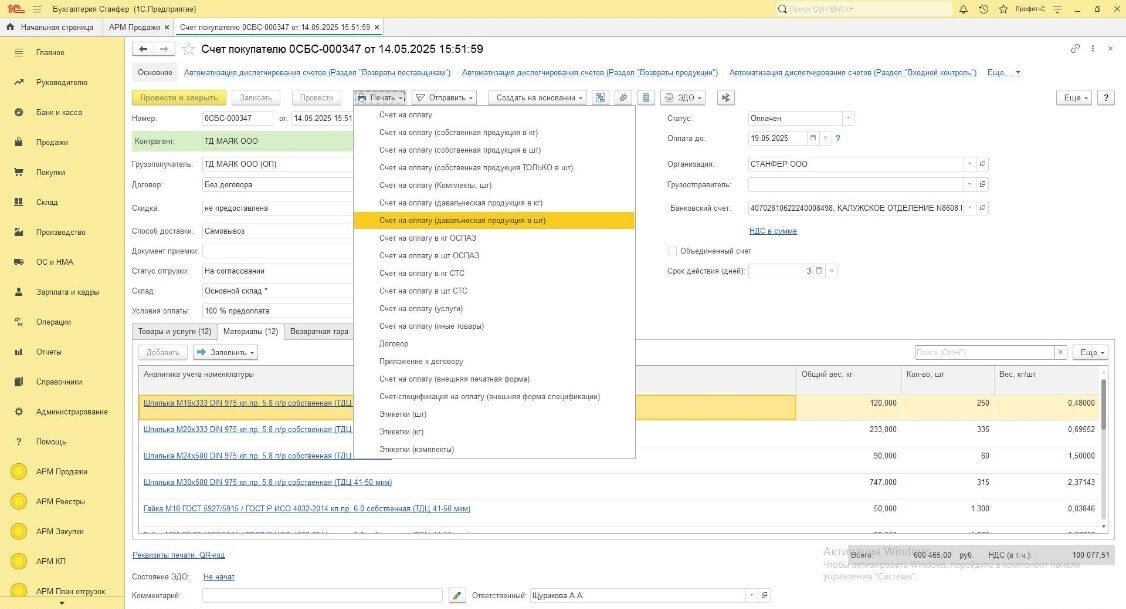The height and width of the screenshot is (609, 1126).
Task: Click the pencil icon beside comment field
Action: pos(457,596)
